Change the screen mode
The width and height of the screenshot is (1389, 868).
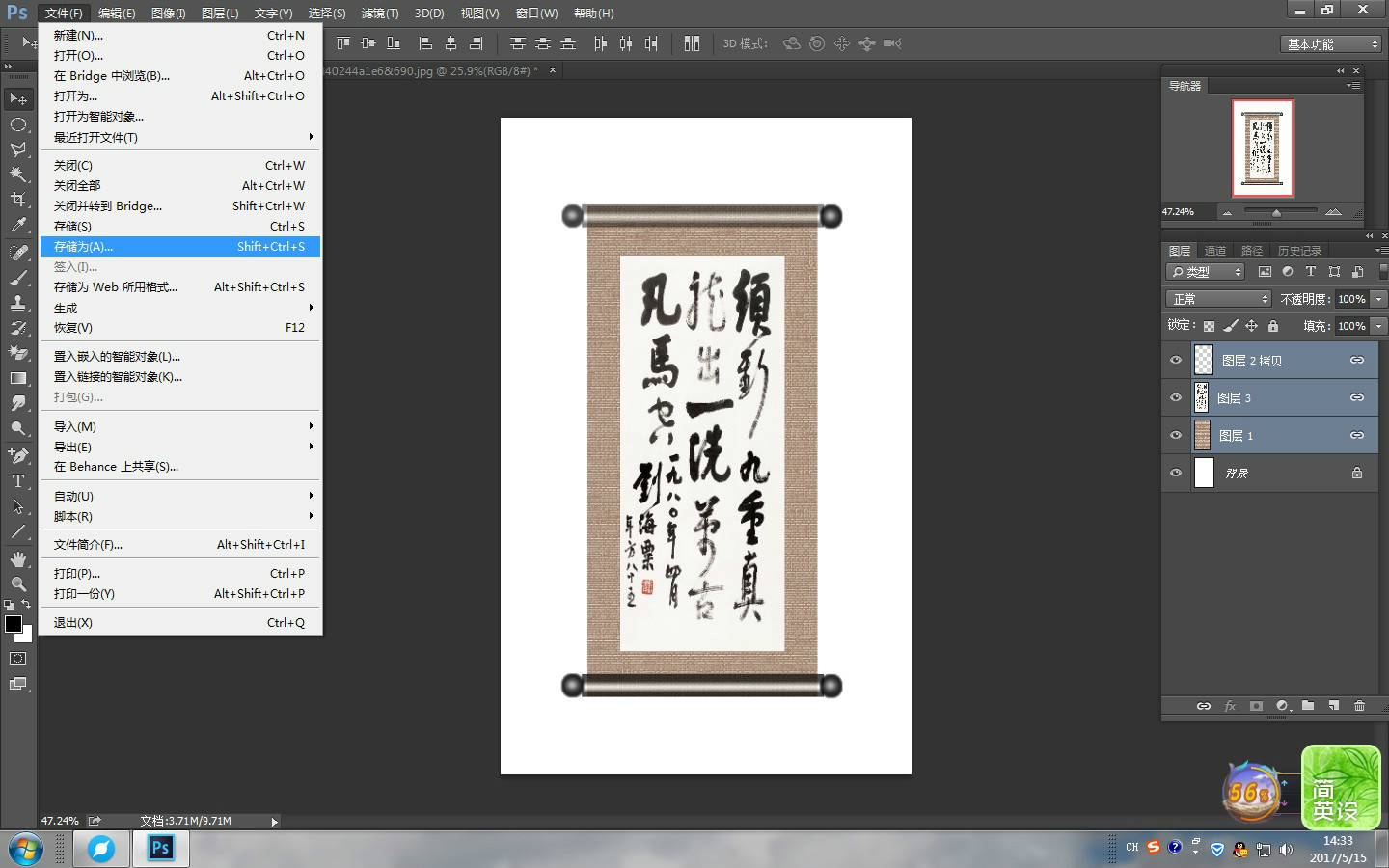[x=18, y=684]
